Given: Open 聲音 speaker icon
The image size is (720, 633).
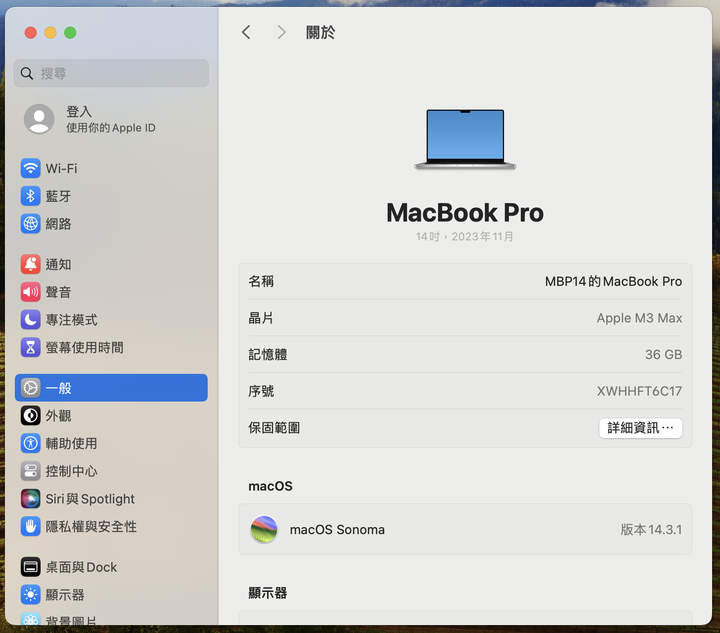Looking at the screenshot, I should click(x=30, y=291).
